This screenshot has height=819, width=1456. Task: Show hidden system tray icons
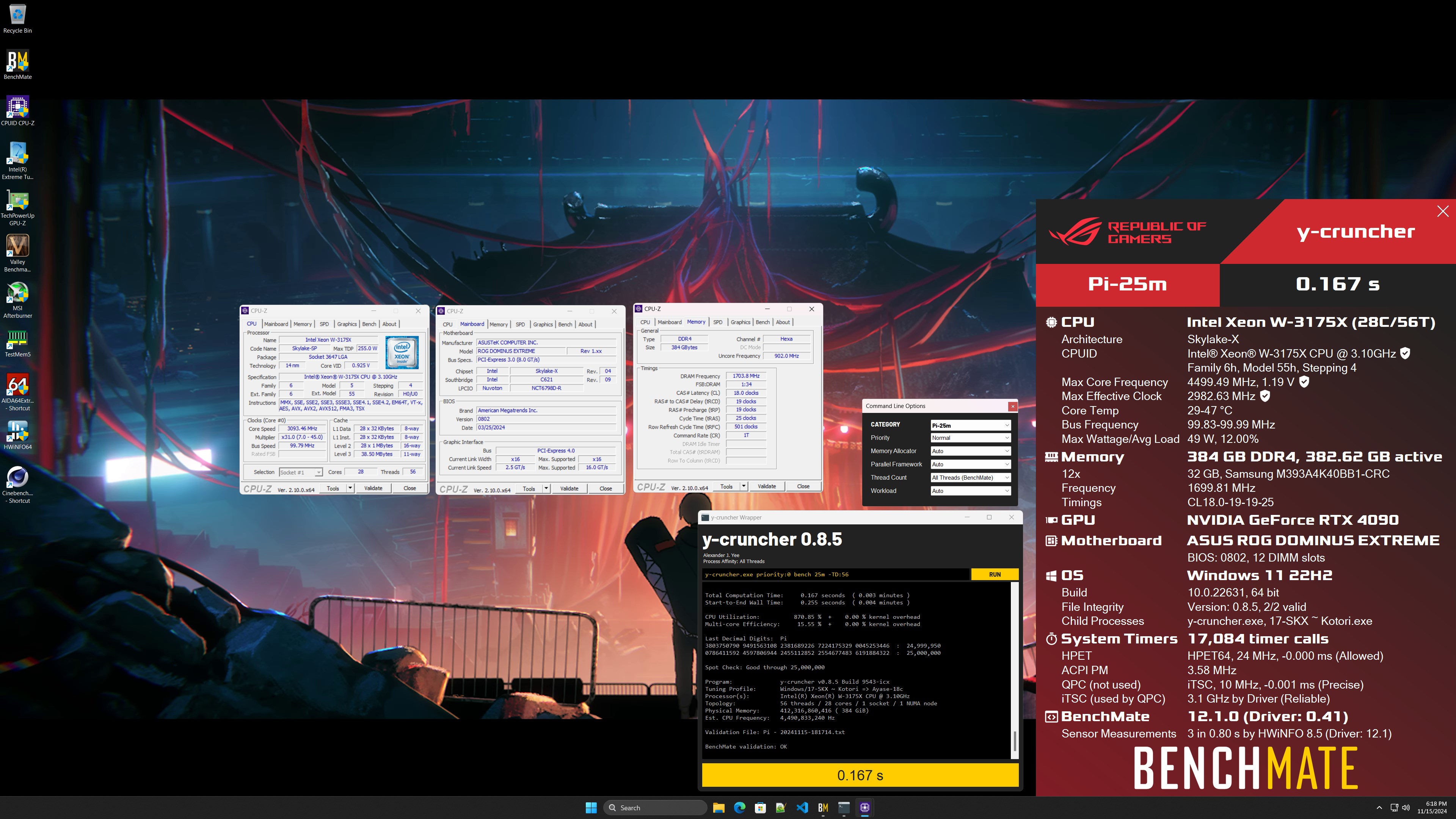tap(1379, 808)
